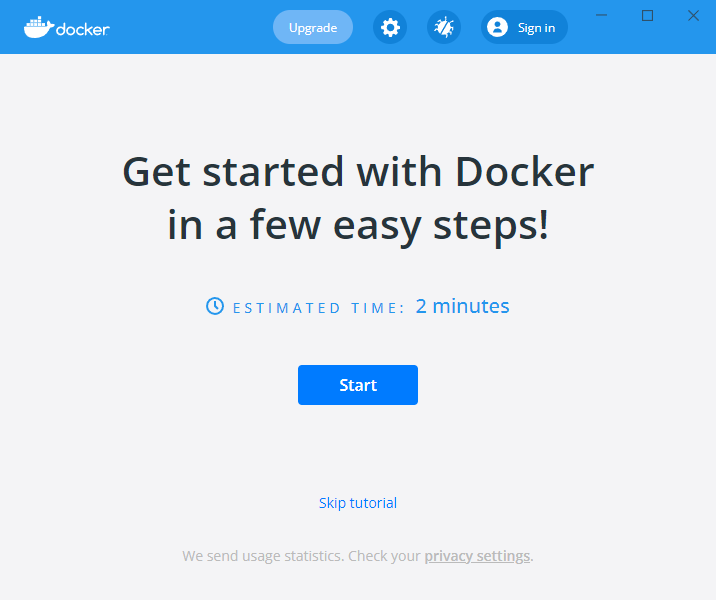Open Settings via the gear icon
716x600 pixels.
(x=390, y=27)
